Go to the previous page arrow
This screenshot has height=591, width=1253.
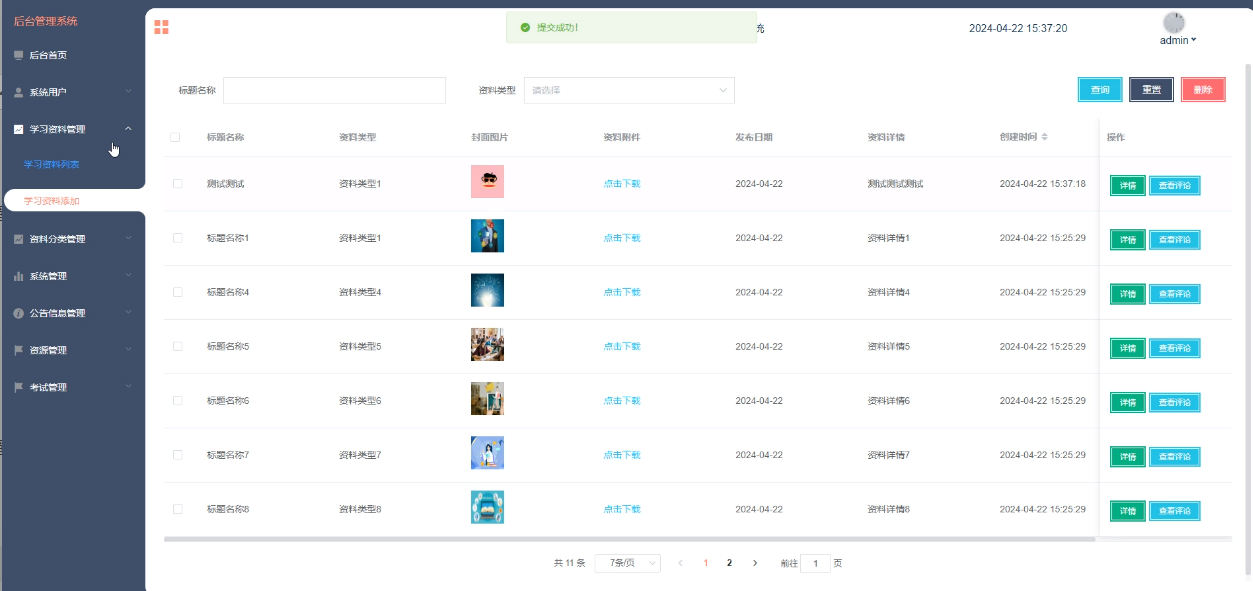pos(680,563)
